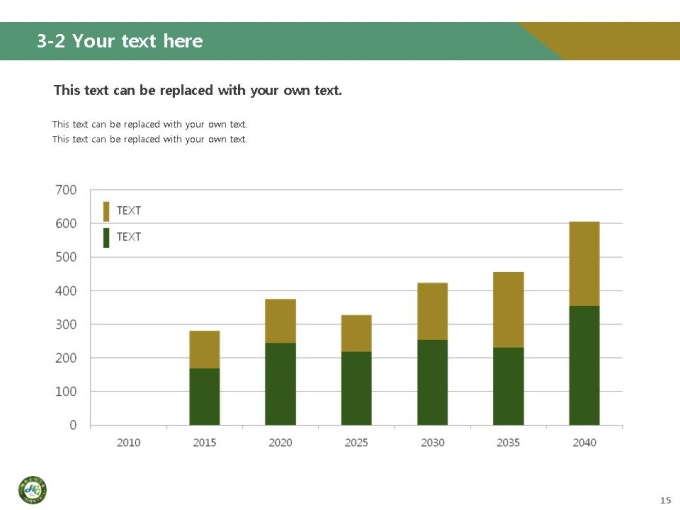Select the 2025 green bar segment
This screenshot has width=680, height=510.
click(x=356, y=388)
